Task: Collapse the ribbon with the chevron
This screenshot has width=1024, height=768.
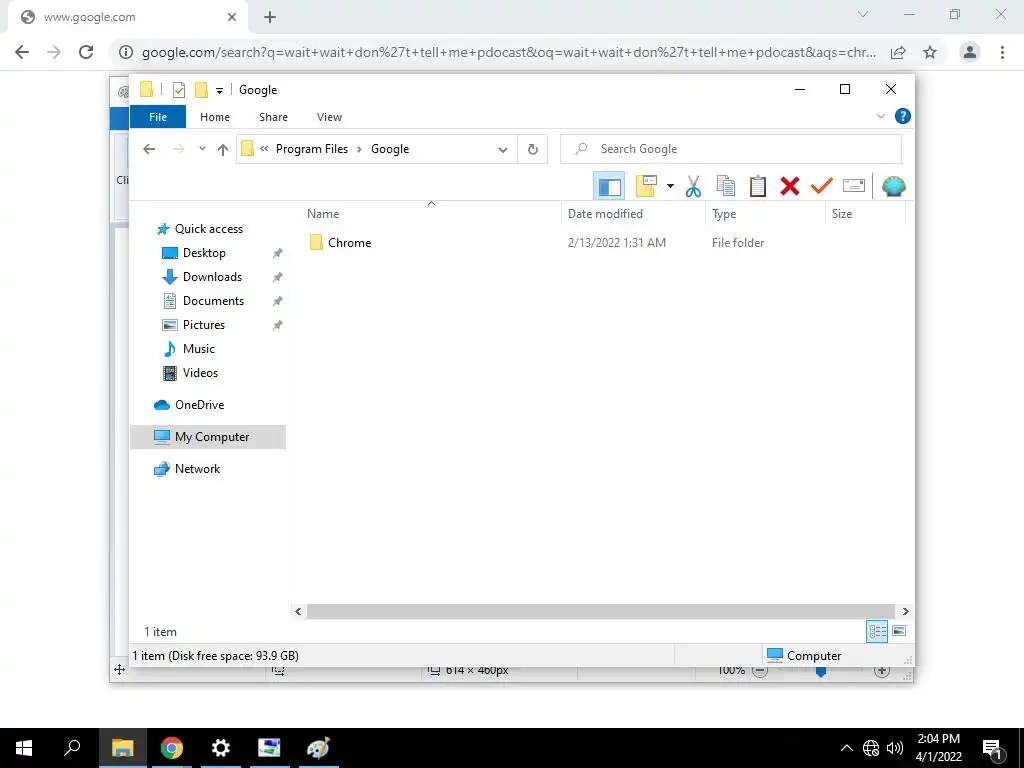Action: [880, 116]
